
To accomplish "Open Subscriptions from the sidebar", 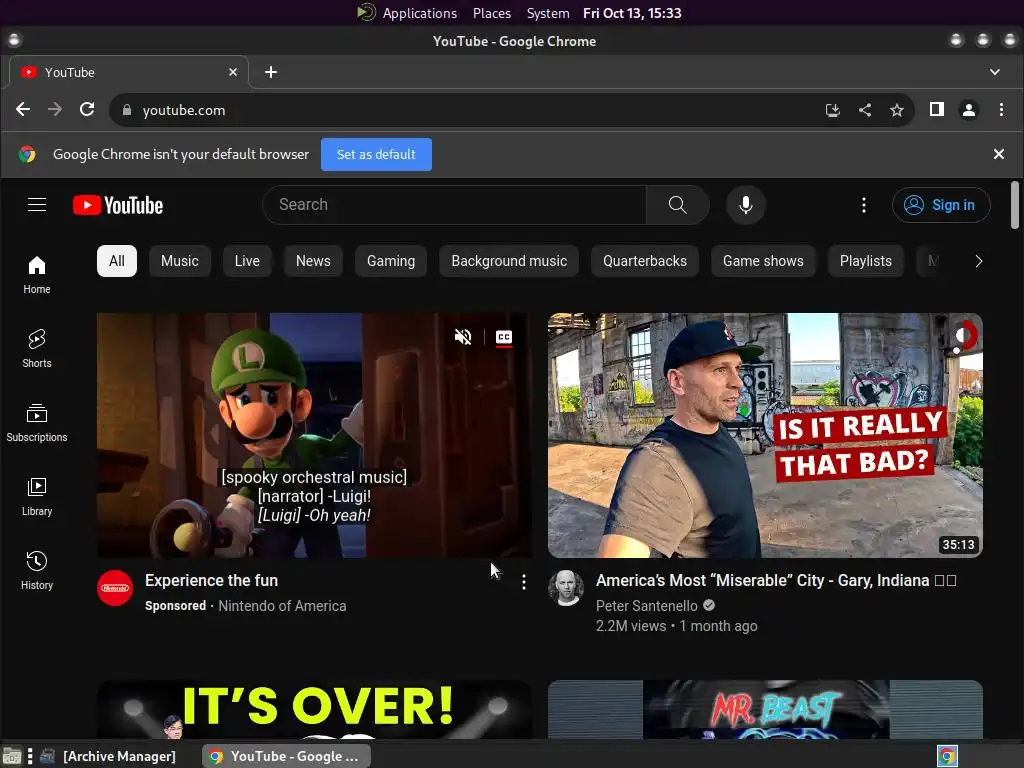I will click(37, 423).
